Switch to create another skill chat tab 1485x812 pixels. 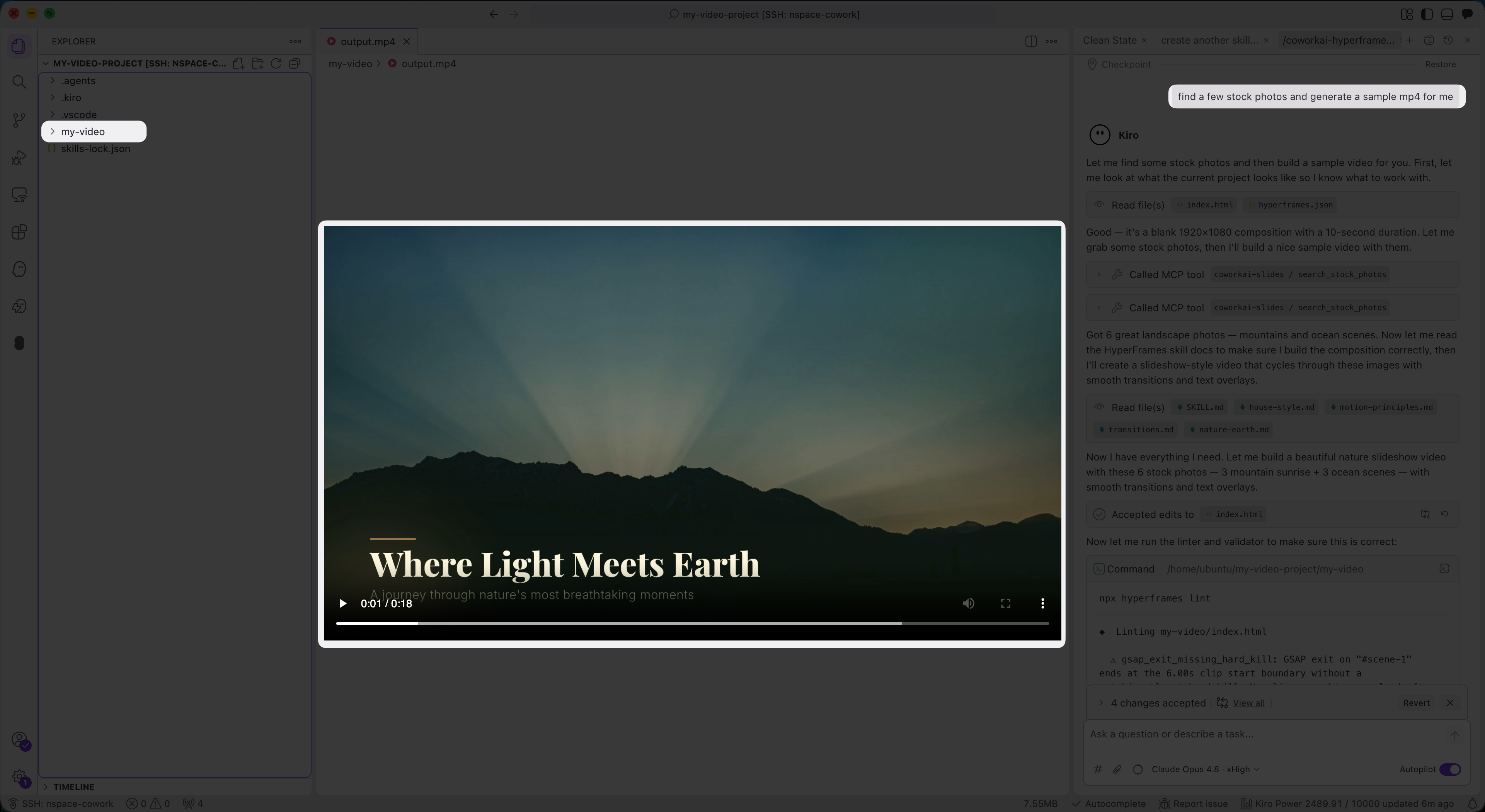pos(1209,40)
